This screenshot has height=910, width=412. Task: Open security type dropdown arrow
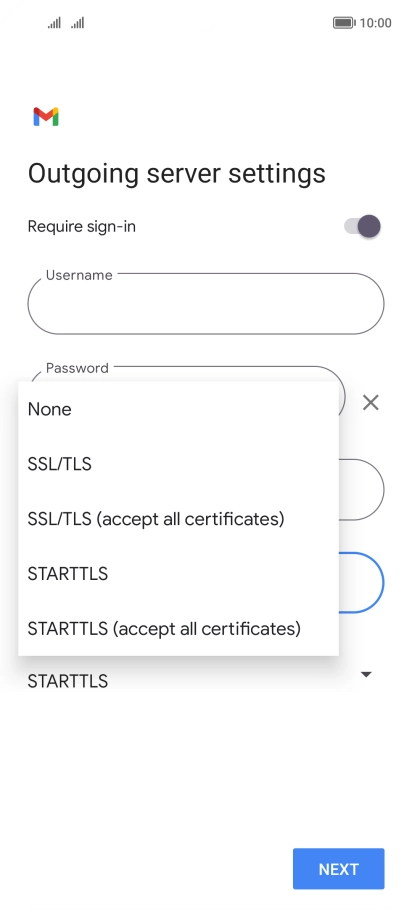point(366,674)
